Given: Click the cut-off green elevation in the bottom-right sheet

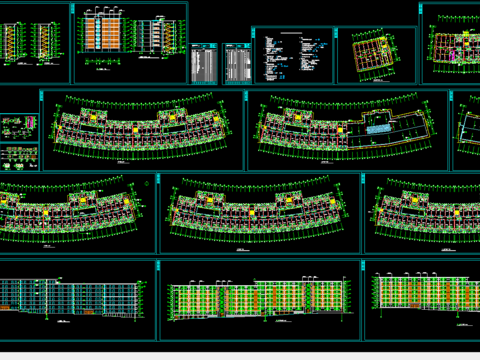Looking at the screenshot, I should (426, 294).
